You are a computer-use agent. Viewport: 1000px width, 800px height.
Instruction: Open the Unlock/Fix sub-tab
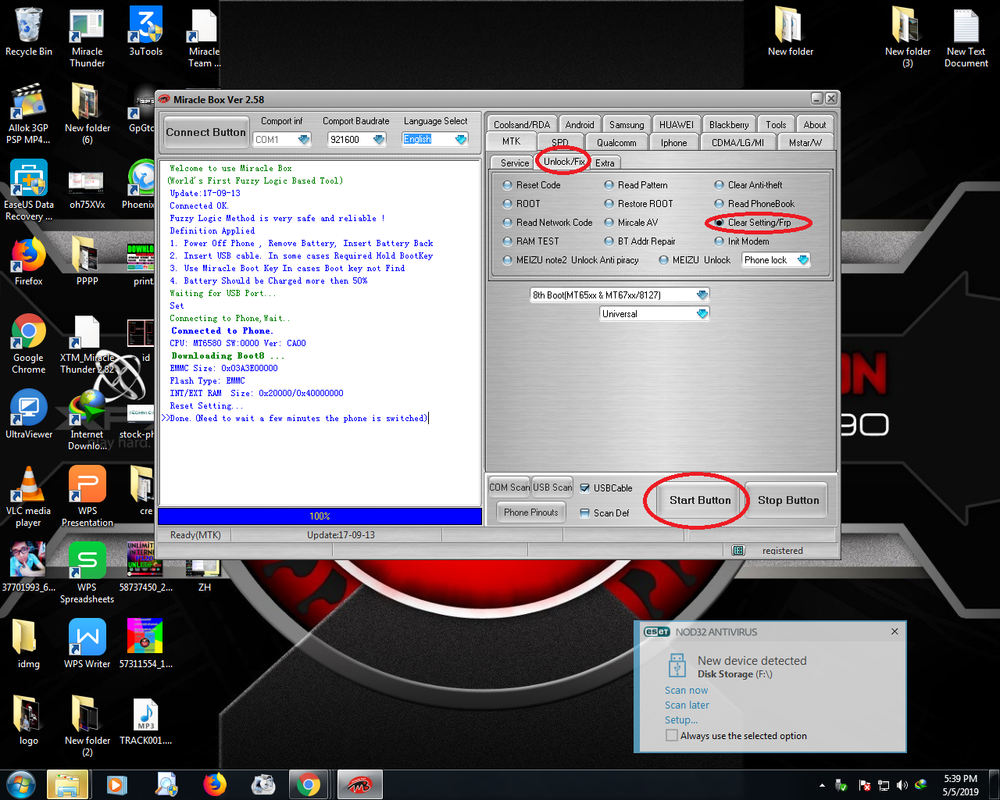(x=564, y=162)
